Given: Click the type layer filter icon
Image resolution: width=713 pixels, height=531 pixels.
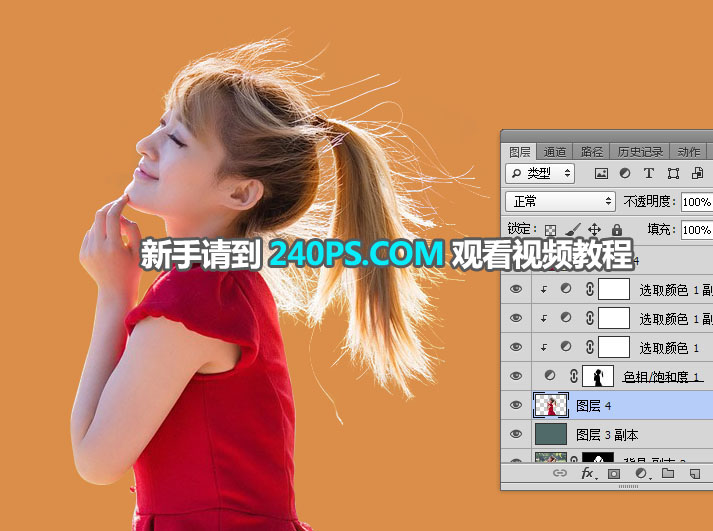Looking at the screenshot, I should click(x=648, y=173).
